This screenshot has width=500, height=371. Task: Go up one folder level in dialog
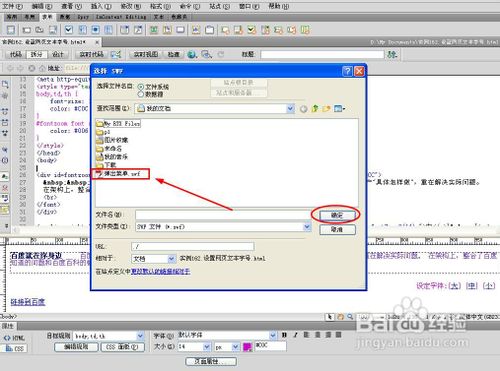[315, 109]
